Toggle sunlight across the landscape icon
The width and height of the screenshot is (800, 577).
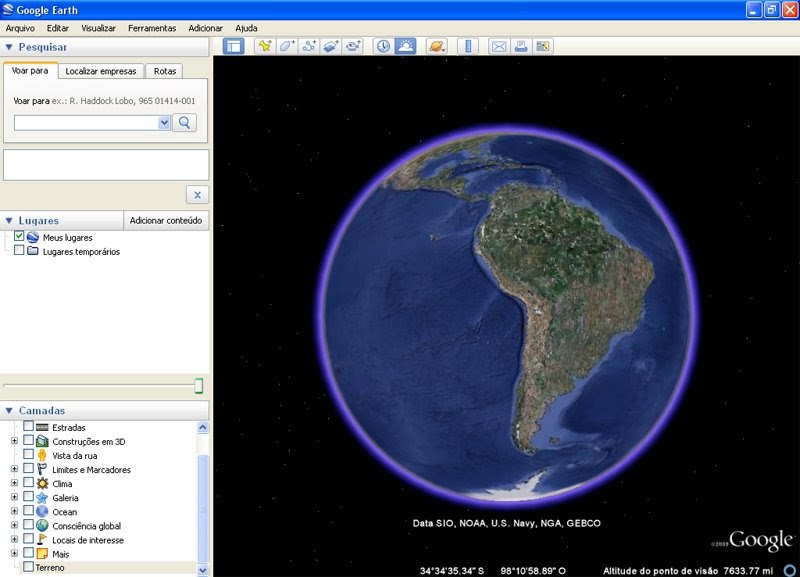pyautogui.click(x=406, y=46)
